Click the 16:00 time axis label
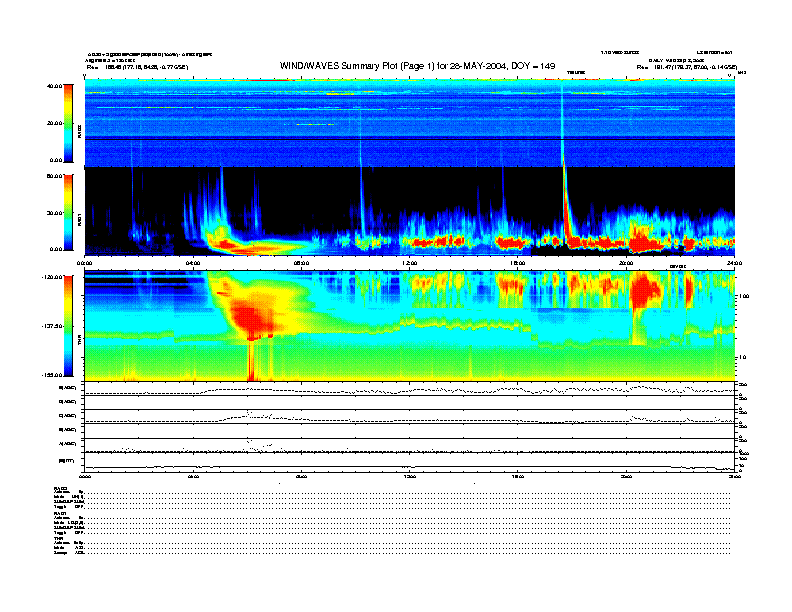The image size is (792, 612). tap(517, 262)
